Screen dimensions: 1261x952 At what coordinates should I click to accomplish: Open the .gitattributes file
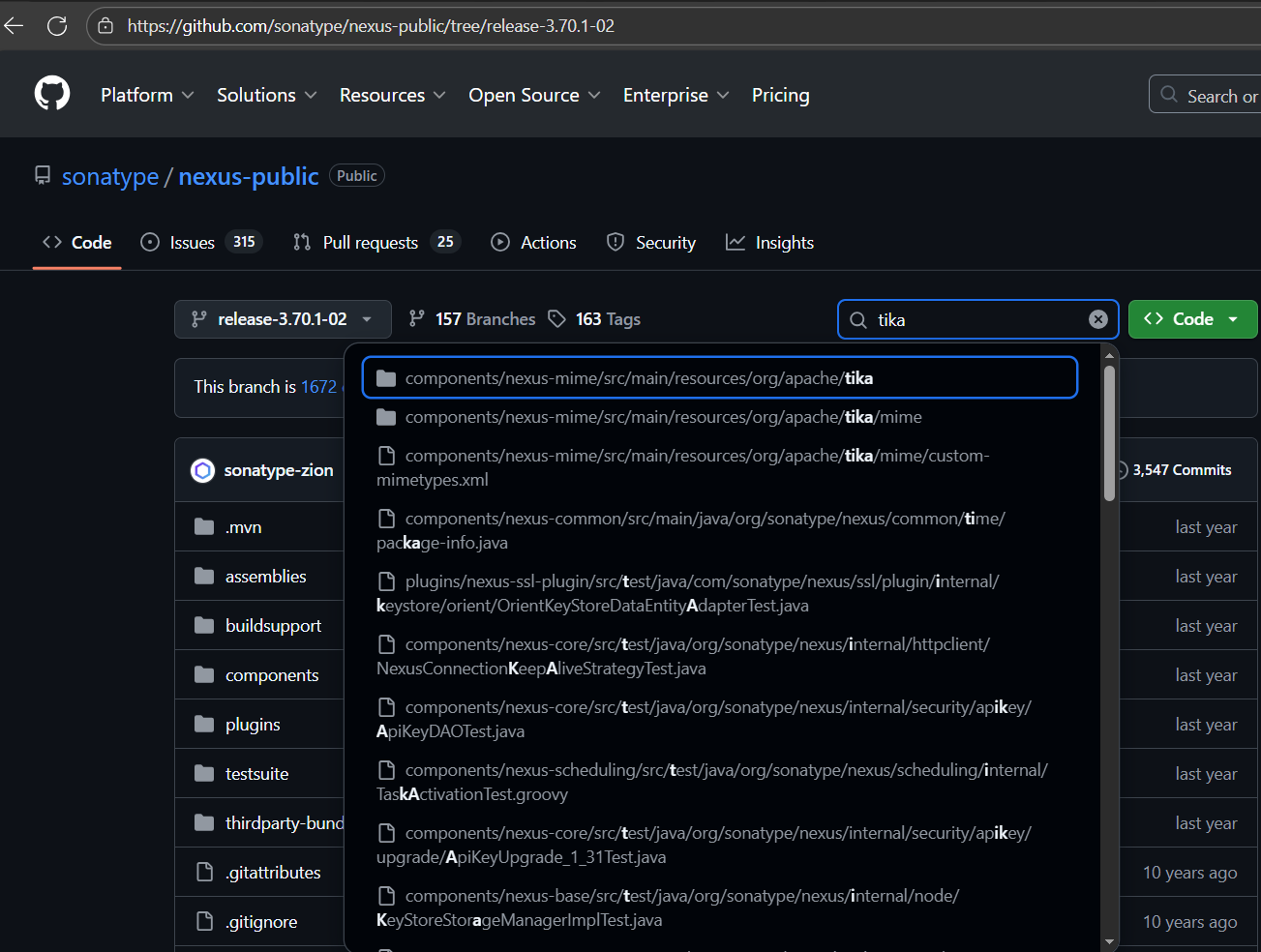[x=273, y=873]
